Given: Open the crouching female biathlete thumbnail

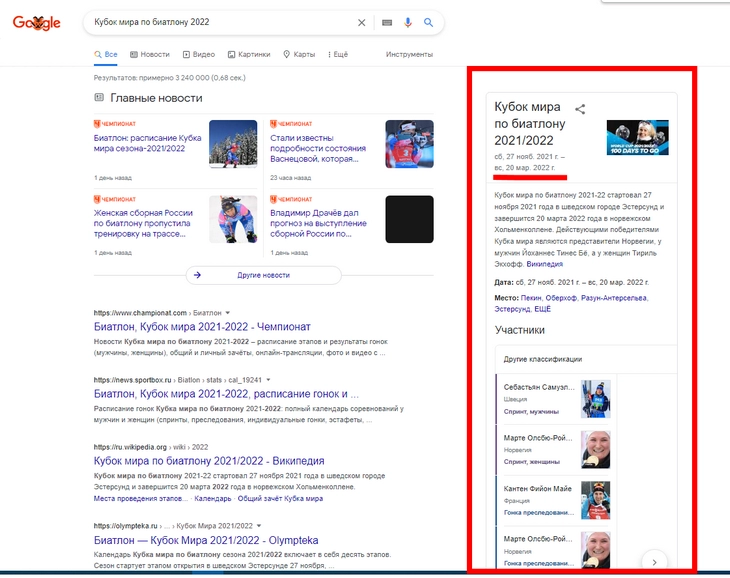Looking at the screenshot, I should (x=233, y=219).
